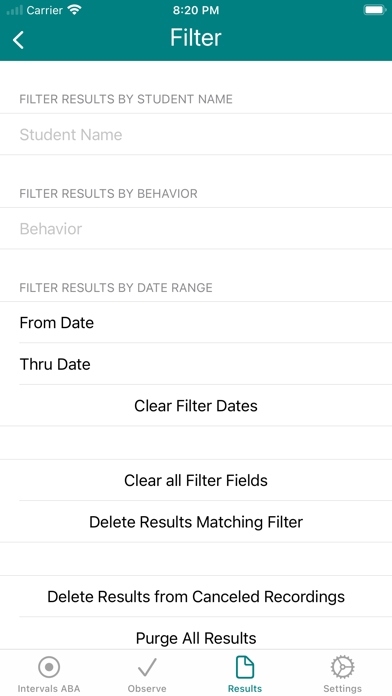This screenshot has width=392, height=696.
Task: Choose Delete Results Matching Filter
Action: pos(196,522)
